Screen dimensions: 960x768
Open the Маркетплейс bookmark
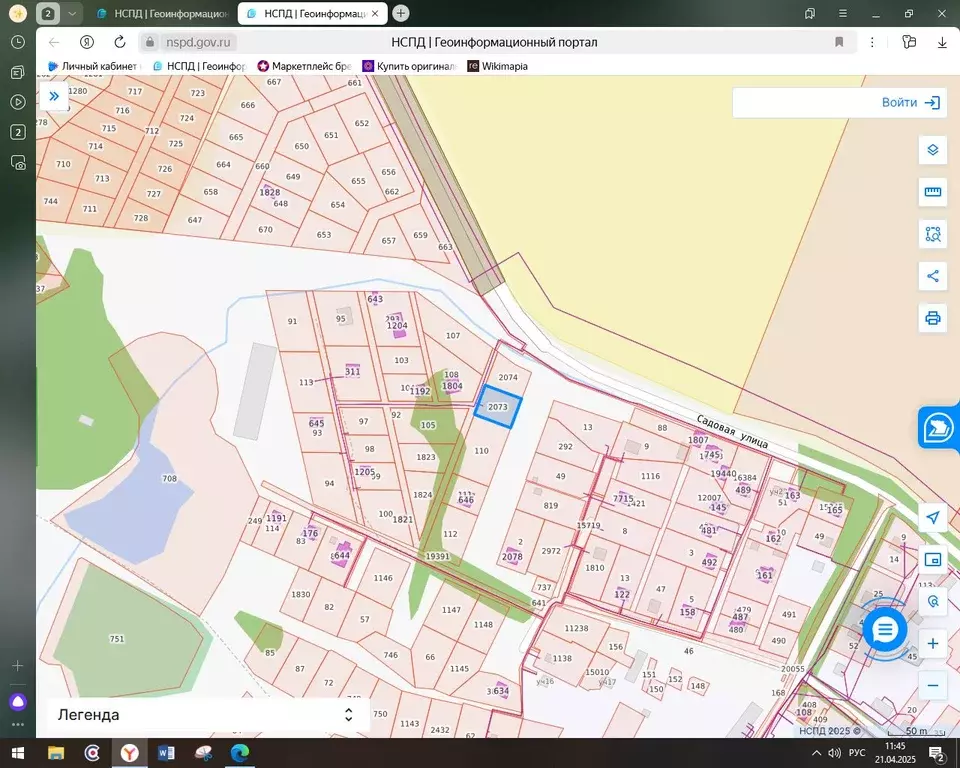(x=305, y=66)
